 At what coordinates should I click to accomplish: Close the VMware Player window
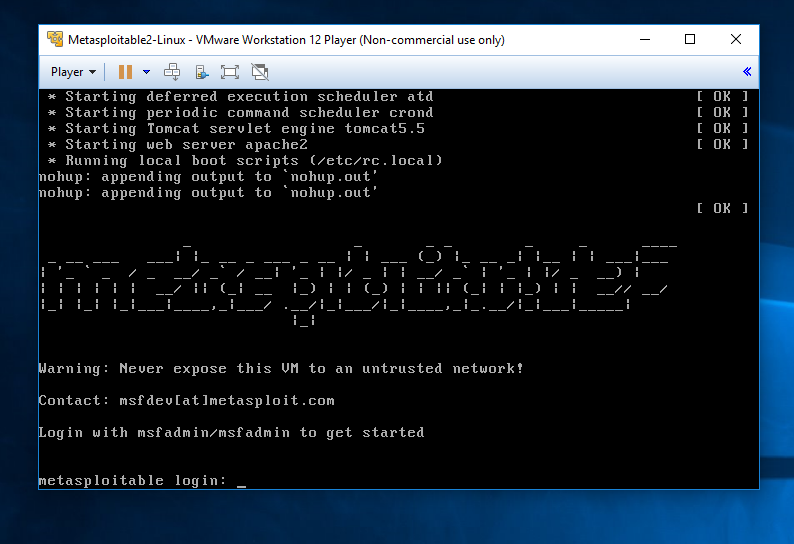pyautogui.click(x=736, y=40)
